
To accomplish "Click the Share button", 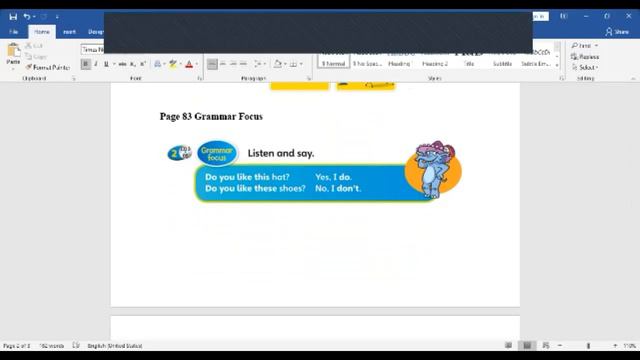I will [x=617, y=32].
